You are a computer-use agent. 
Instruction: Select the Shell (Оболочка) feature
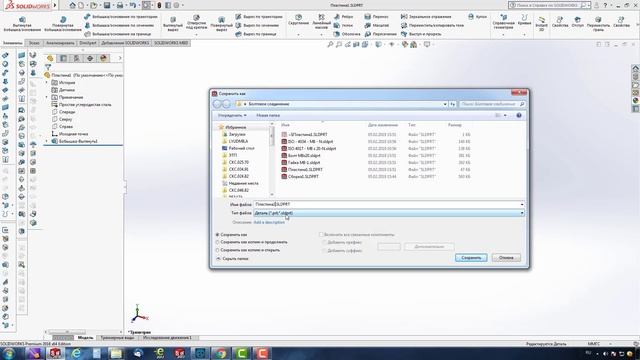pos(347,34)
